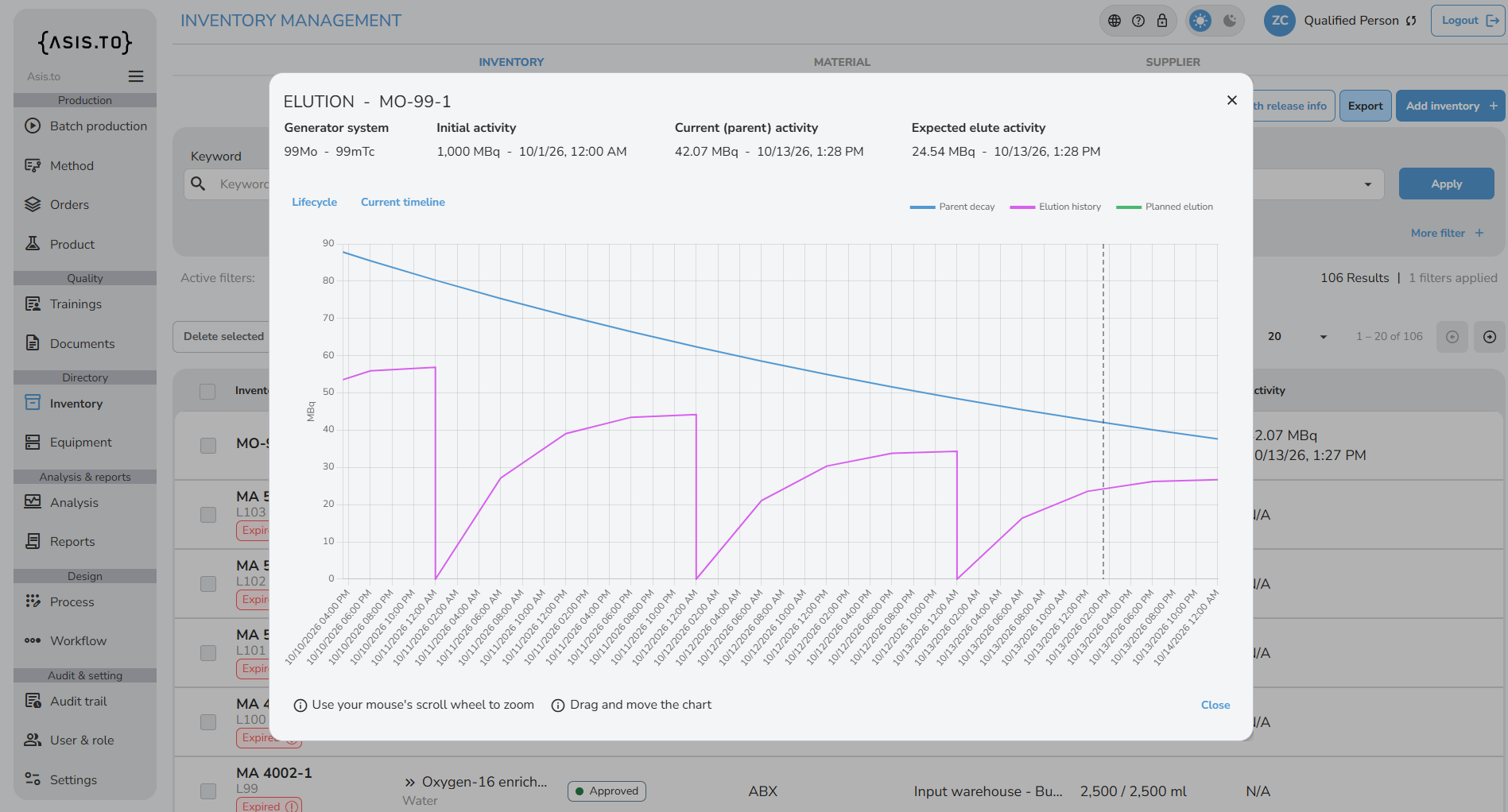Switch to Current timeline tab

point(403,202)
